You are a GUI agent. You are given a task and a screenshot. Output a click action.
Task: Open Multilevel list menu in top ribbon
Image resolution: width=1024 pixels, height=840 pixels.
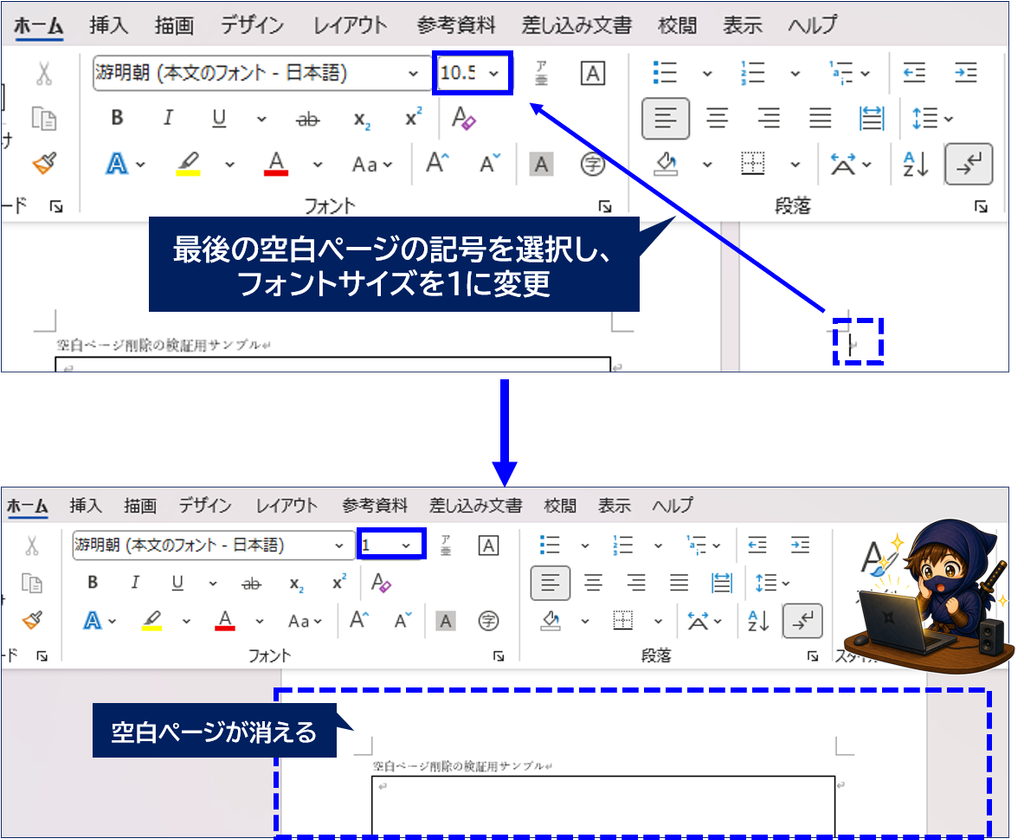pos(848,73)
